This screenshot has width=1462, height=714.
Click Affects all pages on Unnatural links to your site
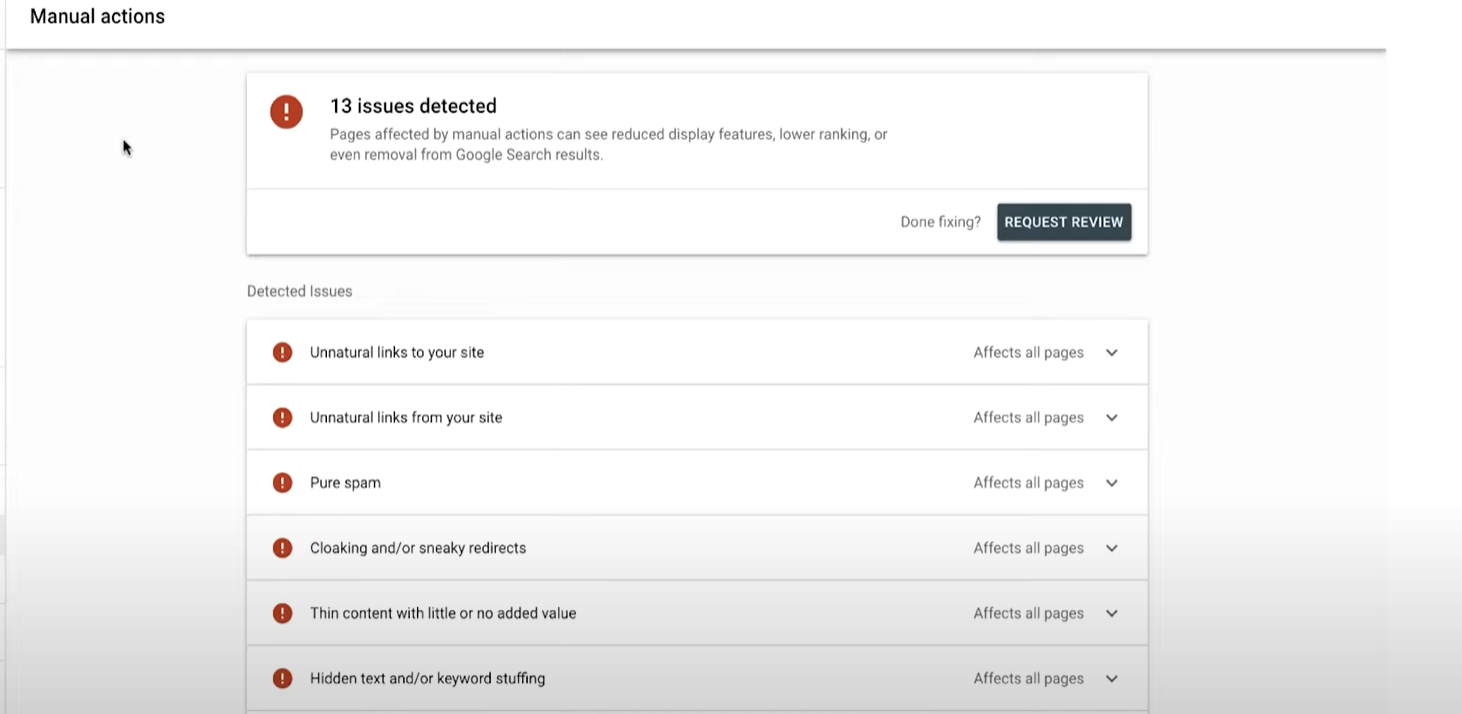[1028, 352]
